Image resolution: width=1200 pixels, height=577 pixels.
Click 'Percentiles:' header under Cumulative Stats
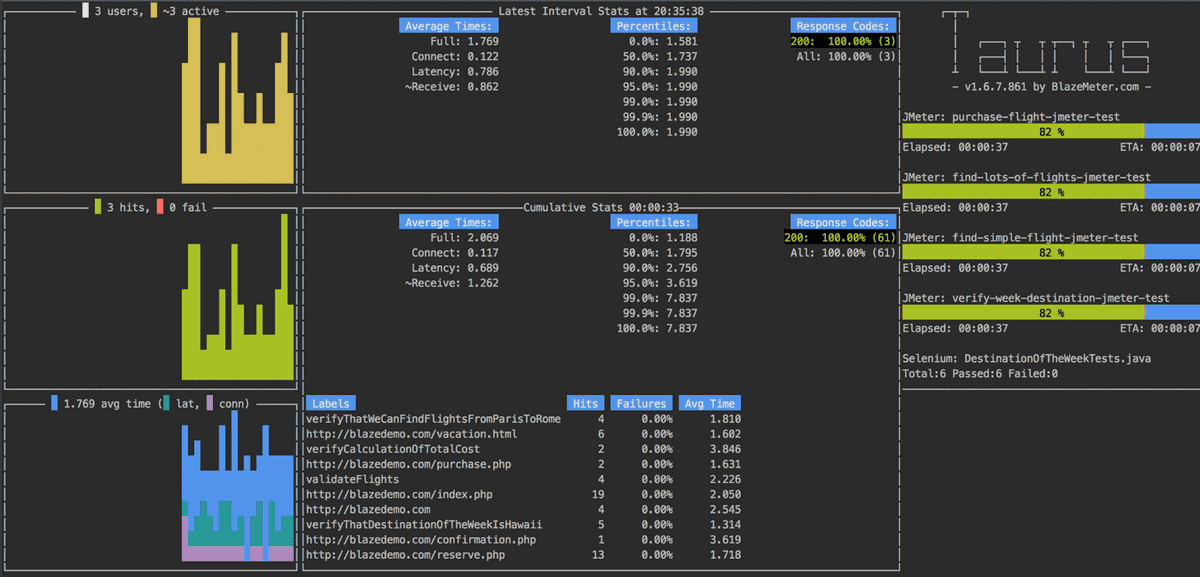654,222
